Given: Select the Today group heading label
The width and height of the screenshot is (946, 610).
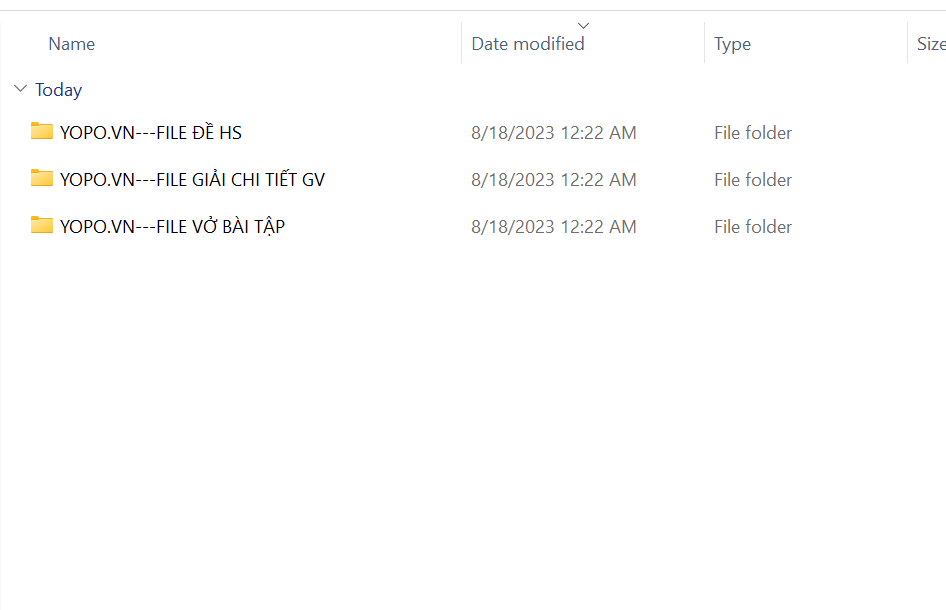Looking at the screenshot, I should [x=58, y=90].
